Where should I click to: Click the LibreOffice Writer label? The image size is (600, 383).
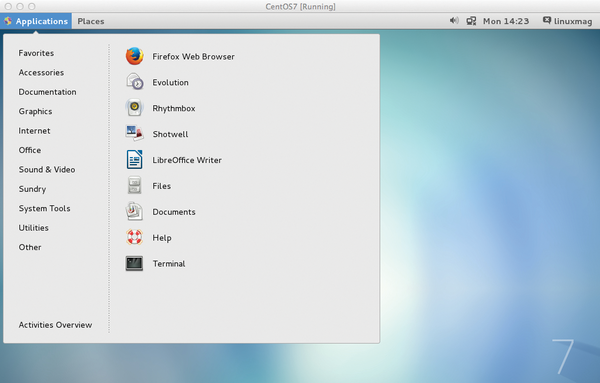(x=187, y=160)
